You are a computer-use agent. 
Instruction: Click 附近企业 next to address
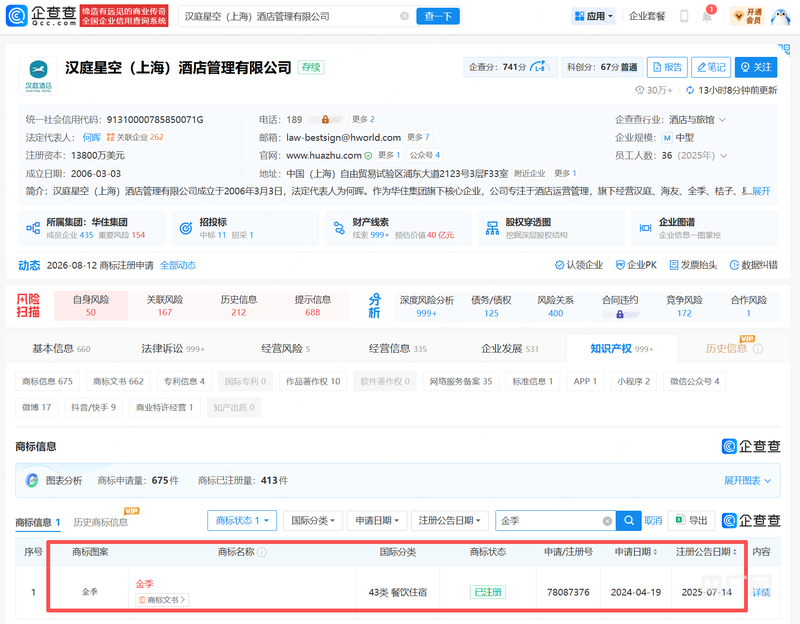point(530,173)
